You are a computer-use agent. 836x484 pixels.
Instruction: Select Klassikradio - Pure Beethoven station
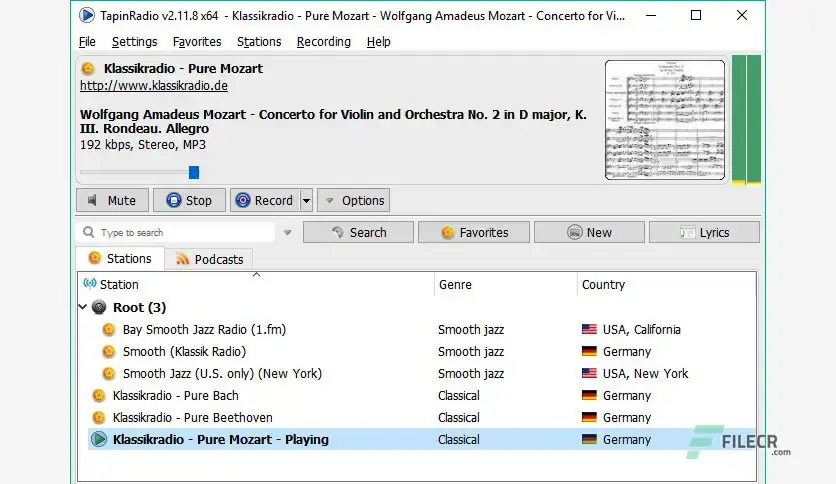[x=192, y=417]
